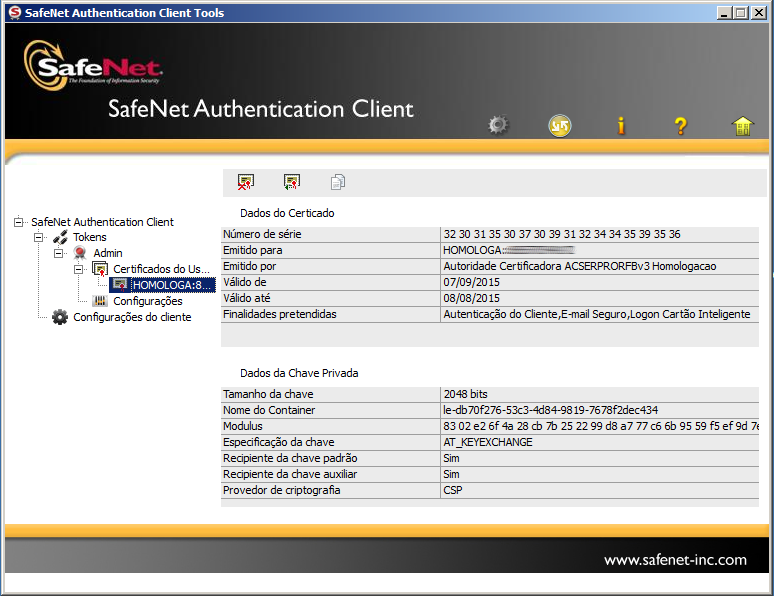Select HOMOLOGA:8... certificate tree item
774x596 pixels.
[x=173, y=285]
